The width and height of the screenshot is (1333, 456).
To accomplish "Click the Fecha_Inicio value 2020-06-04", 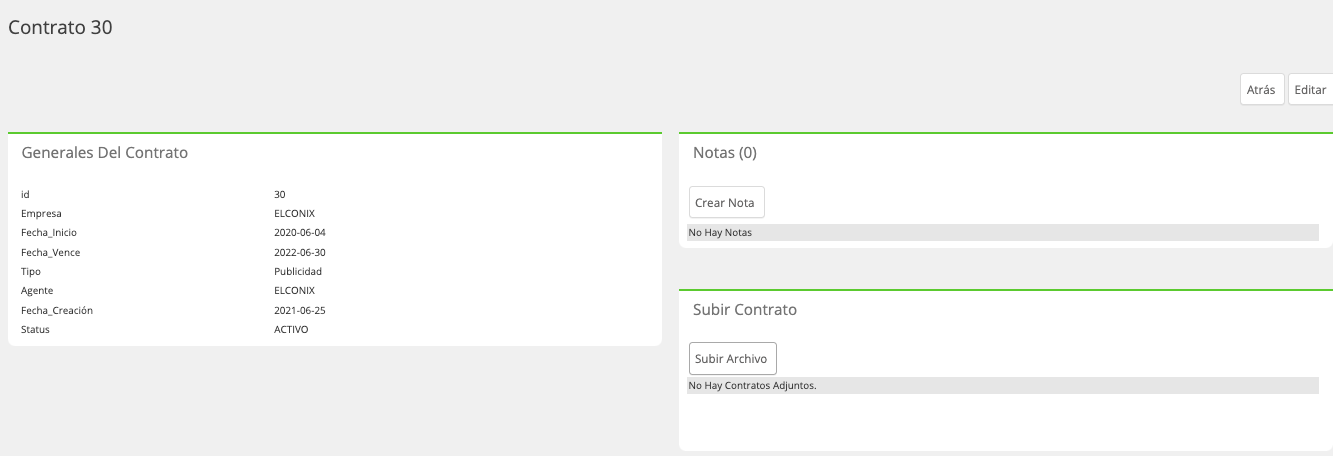I will pyautogui.click(x=300, y=232).
